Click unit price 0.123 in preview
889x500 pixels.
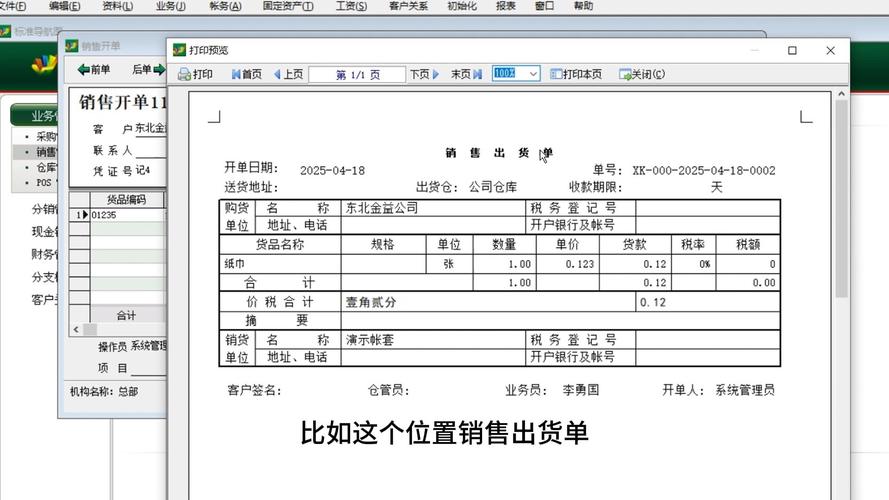pyautogui.click(x=579, y=264)
